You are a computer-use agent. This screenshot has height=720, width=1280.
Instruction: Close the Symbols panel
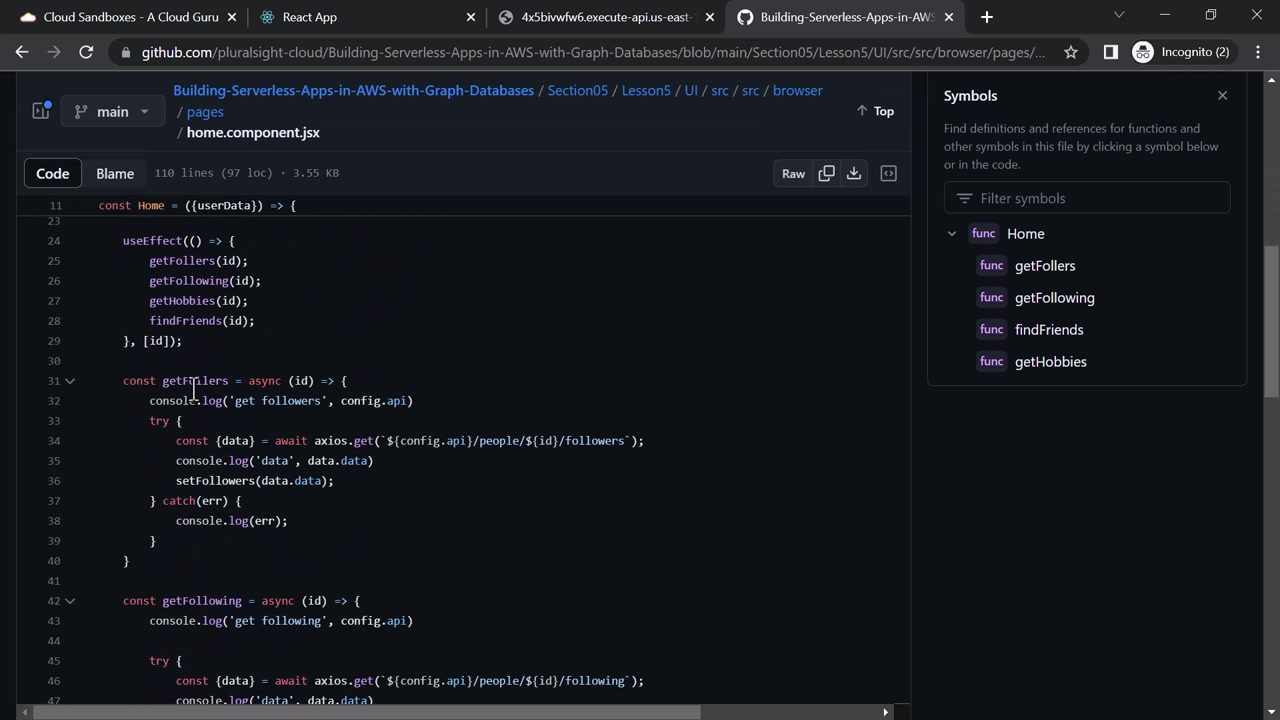coord(1222,96)
